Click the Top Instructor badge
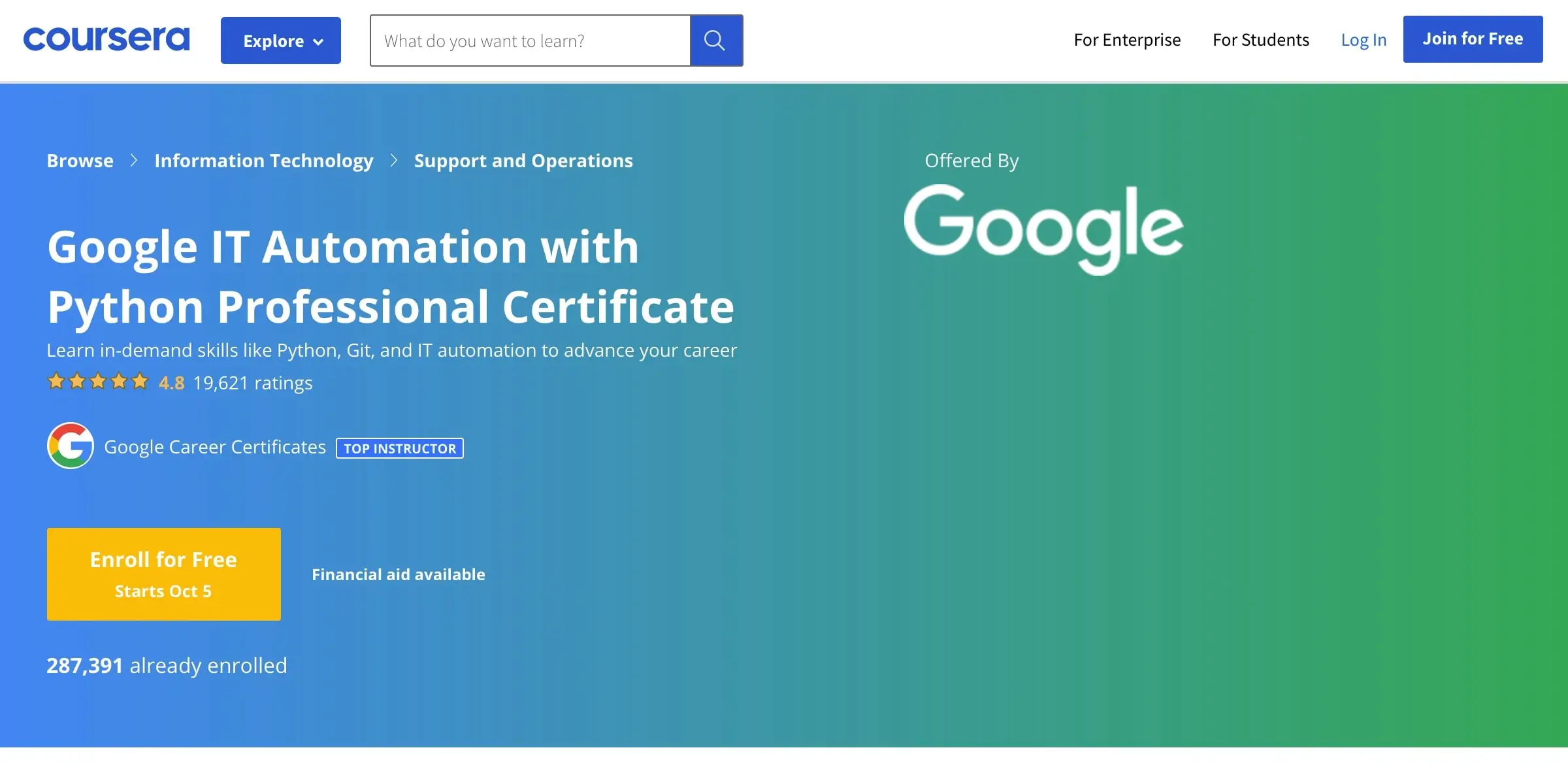1568x784 pixels. pos(400,448)
